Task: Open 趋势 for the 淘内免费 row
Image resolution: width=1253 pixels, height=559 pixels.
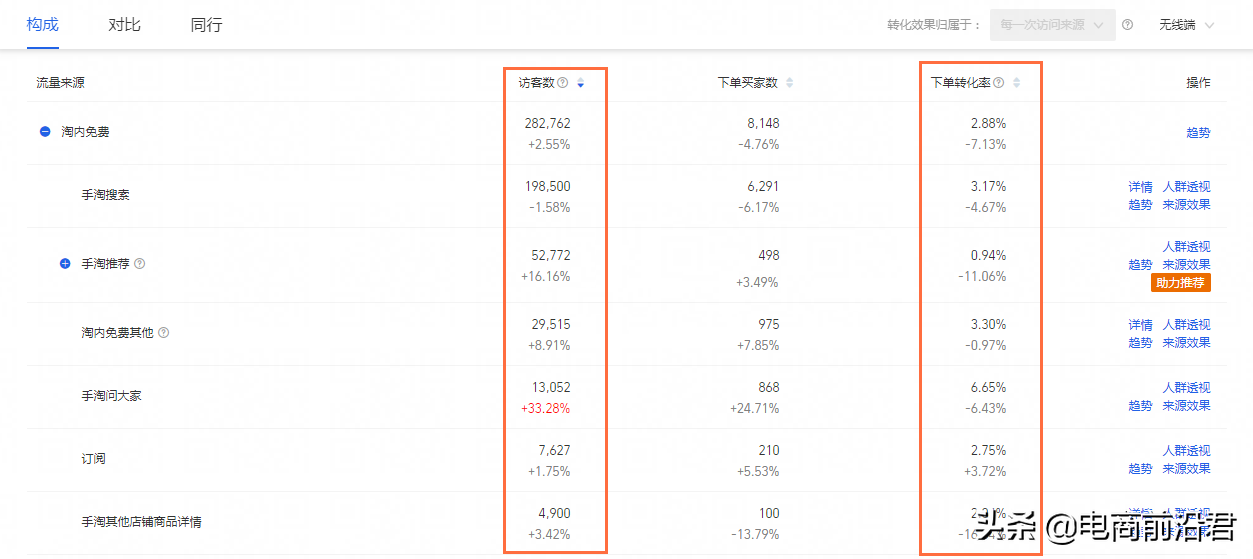Action: click(1198, 132)
